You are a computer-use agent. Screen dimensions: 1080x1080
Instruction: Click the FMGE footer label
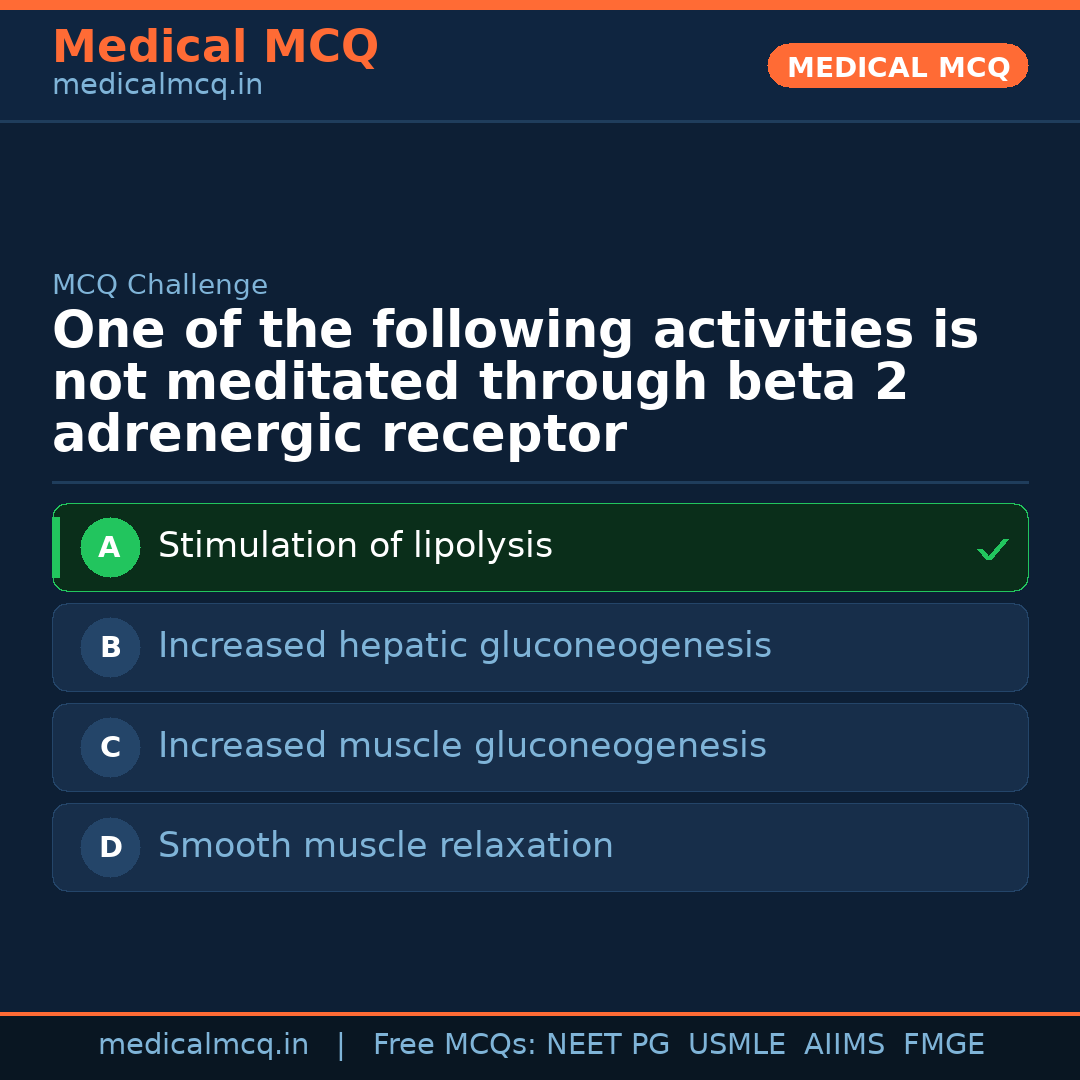pos(944,1045)
